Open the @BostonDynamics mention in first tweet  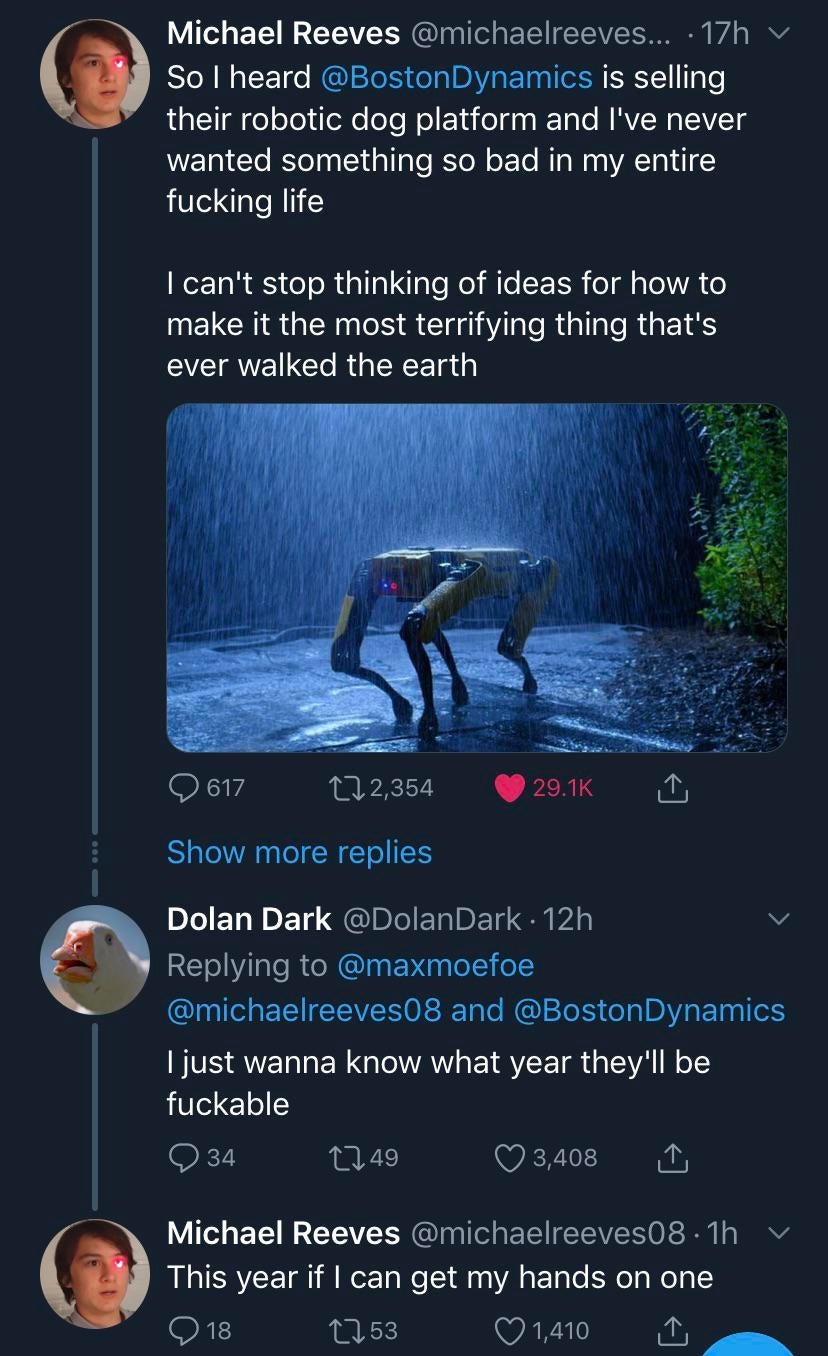pyautogui.click(x=457, y=77)
